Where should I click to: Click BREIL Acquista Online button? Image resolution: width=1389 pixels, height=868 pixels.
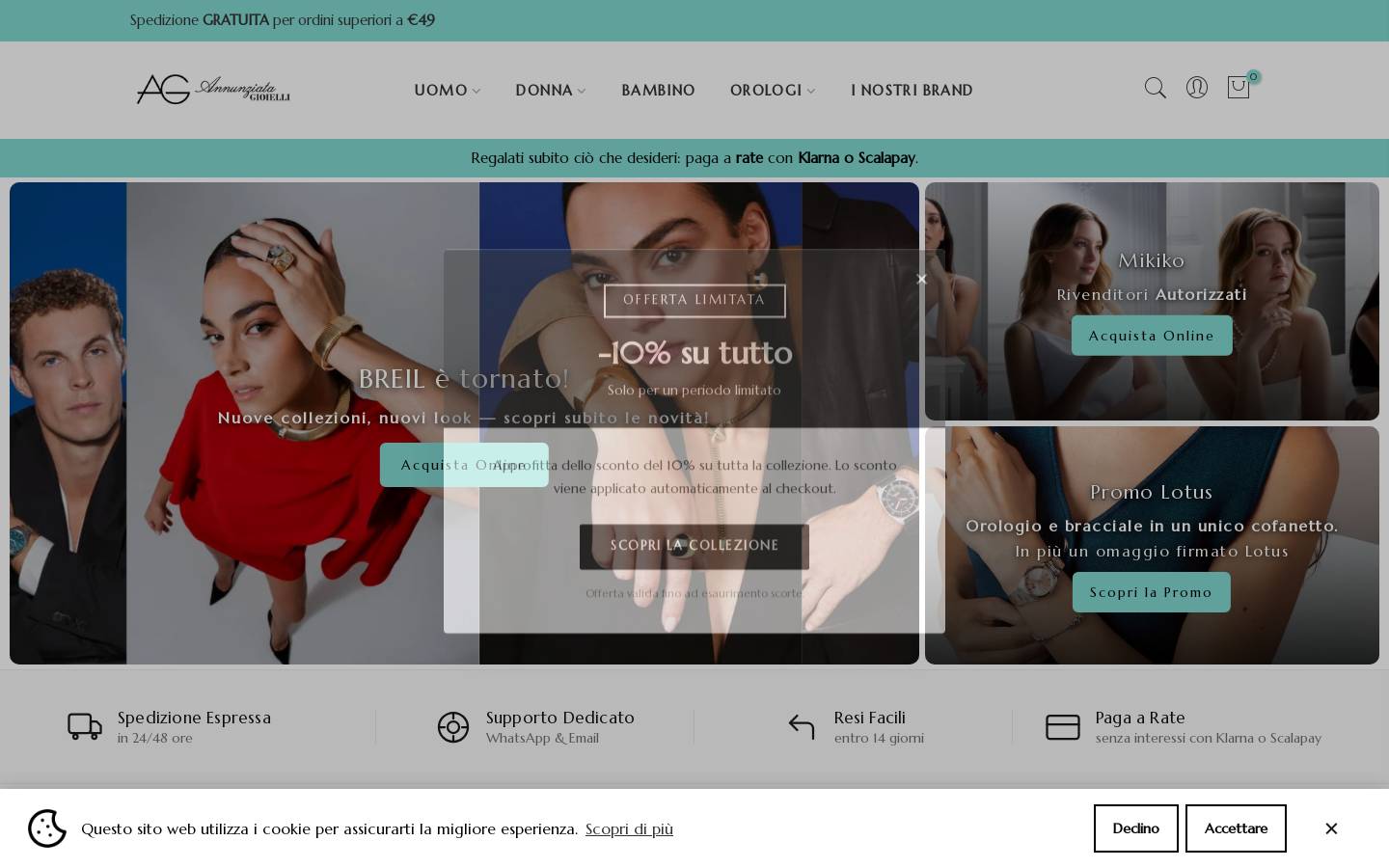[464, 465]
